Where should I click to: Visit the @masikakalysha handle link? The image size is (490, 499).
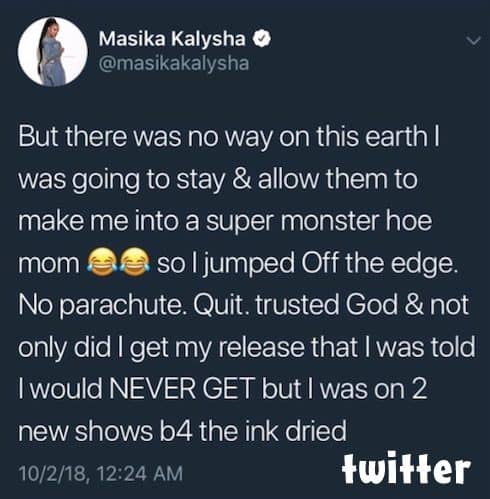click(174, 63)
